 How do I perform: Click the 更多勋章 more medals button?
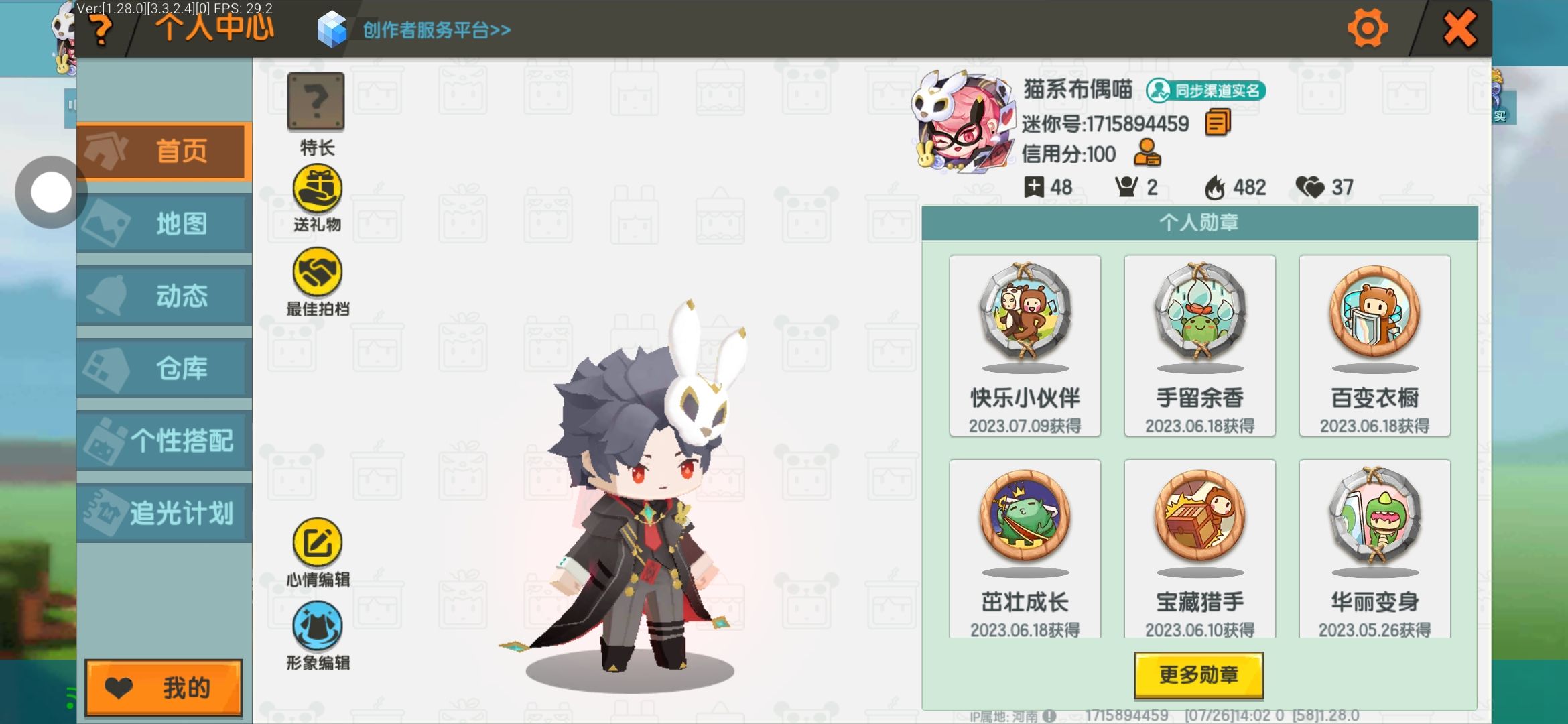(1199, 675)
